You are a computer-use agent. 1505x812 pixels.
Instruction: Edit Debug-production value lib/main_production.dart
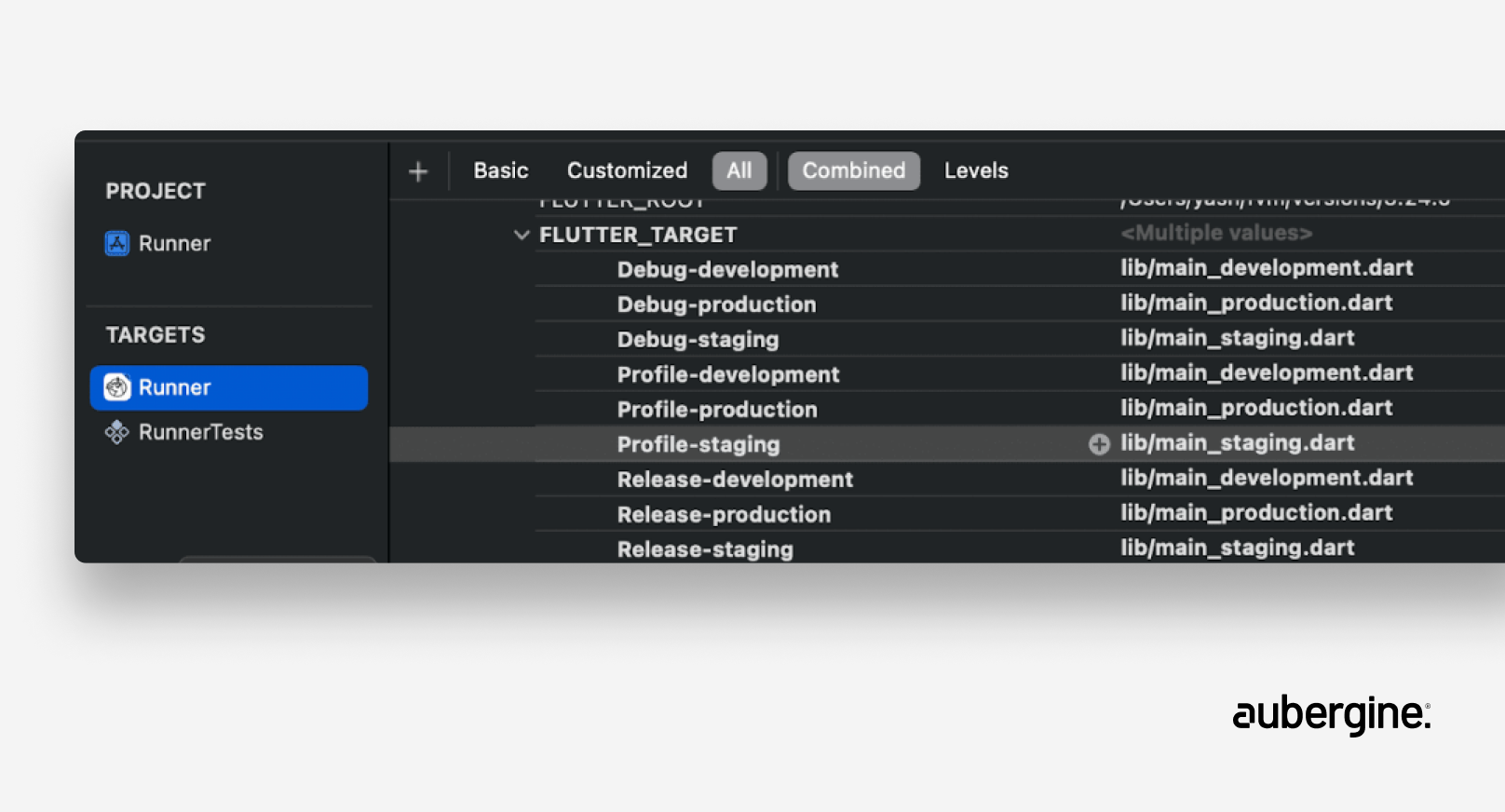[1256, 303]
